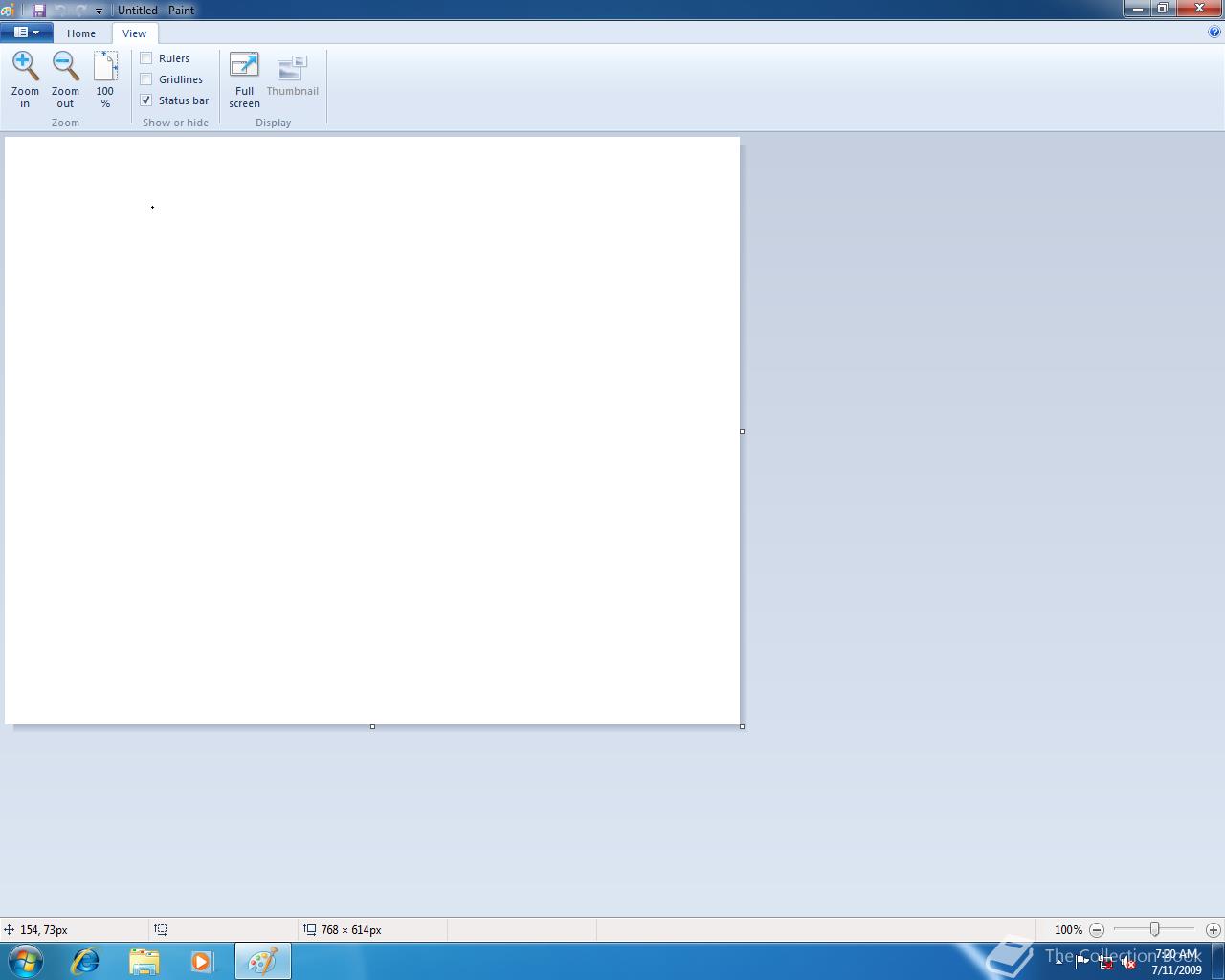Click the zoom slider handle in the status bar

click(1155, 929)
